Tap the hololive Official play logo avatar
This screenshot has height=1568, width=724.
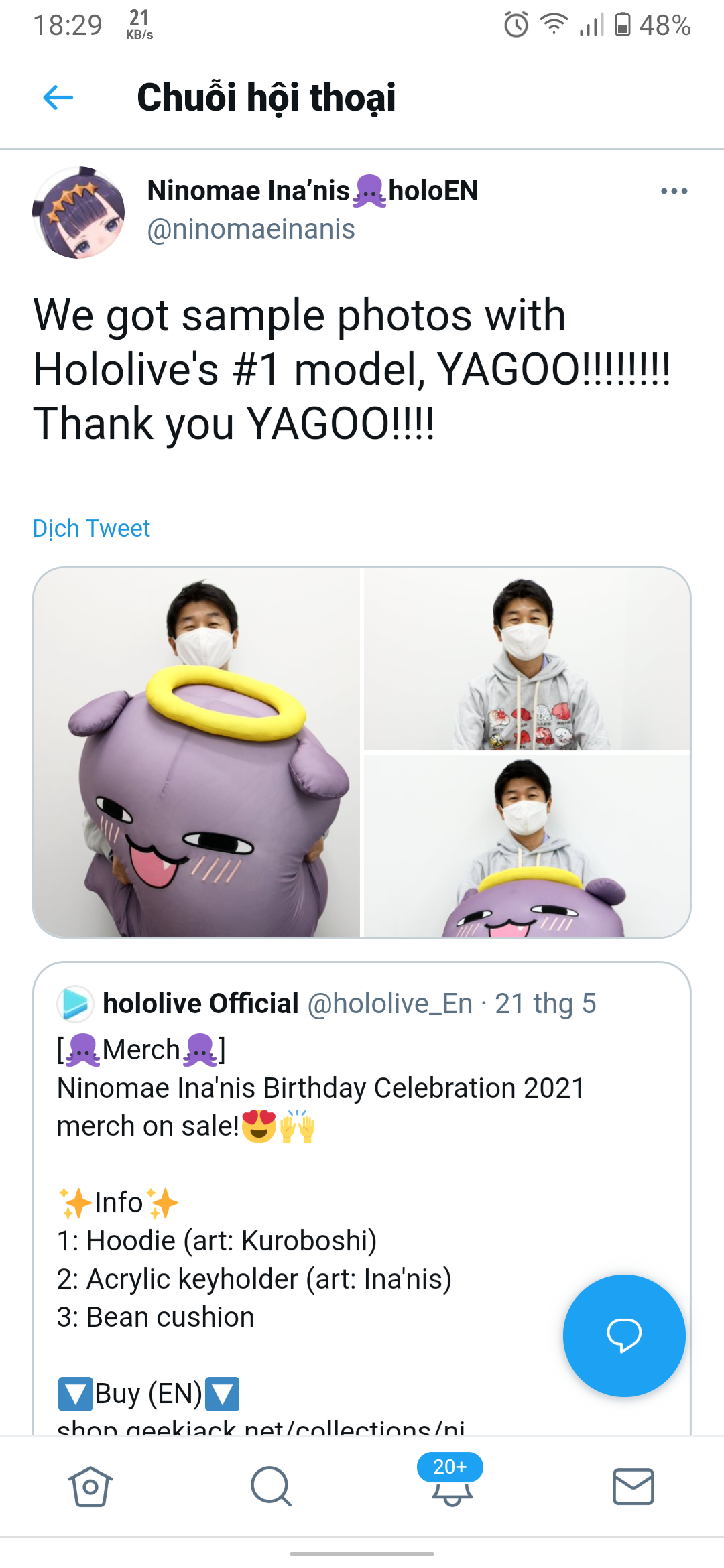[x=76, y=1003]
